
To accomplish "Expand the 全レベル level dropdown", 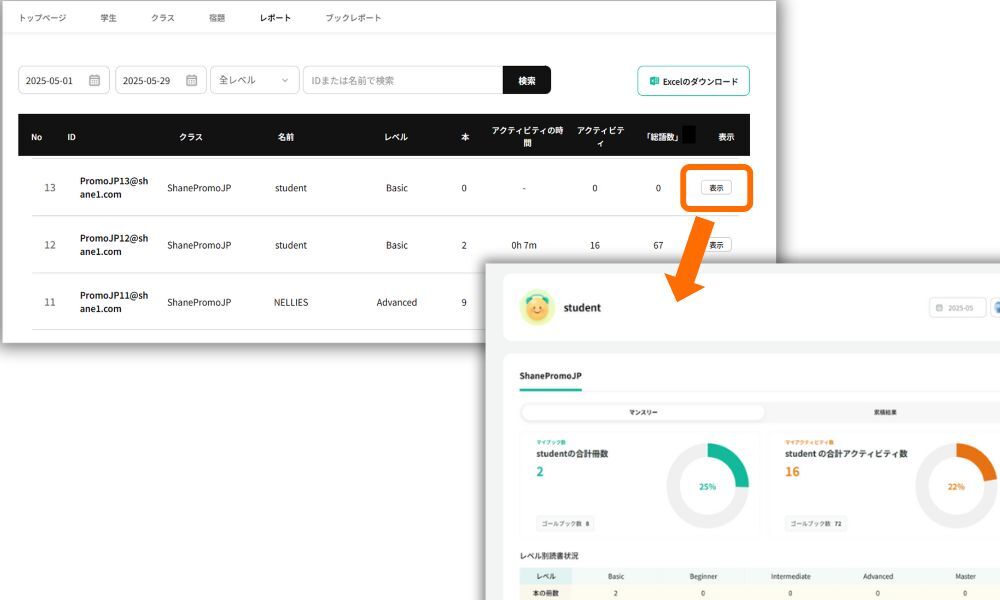I will [254, 81].
